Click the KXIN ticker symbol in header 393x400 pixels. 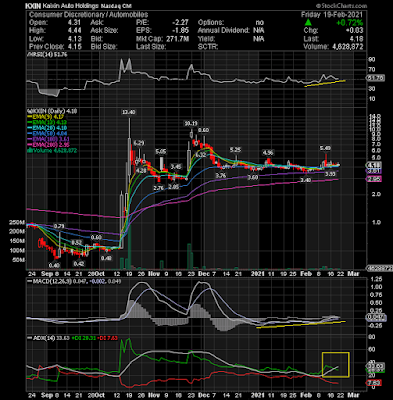(x=33, y=6)
